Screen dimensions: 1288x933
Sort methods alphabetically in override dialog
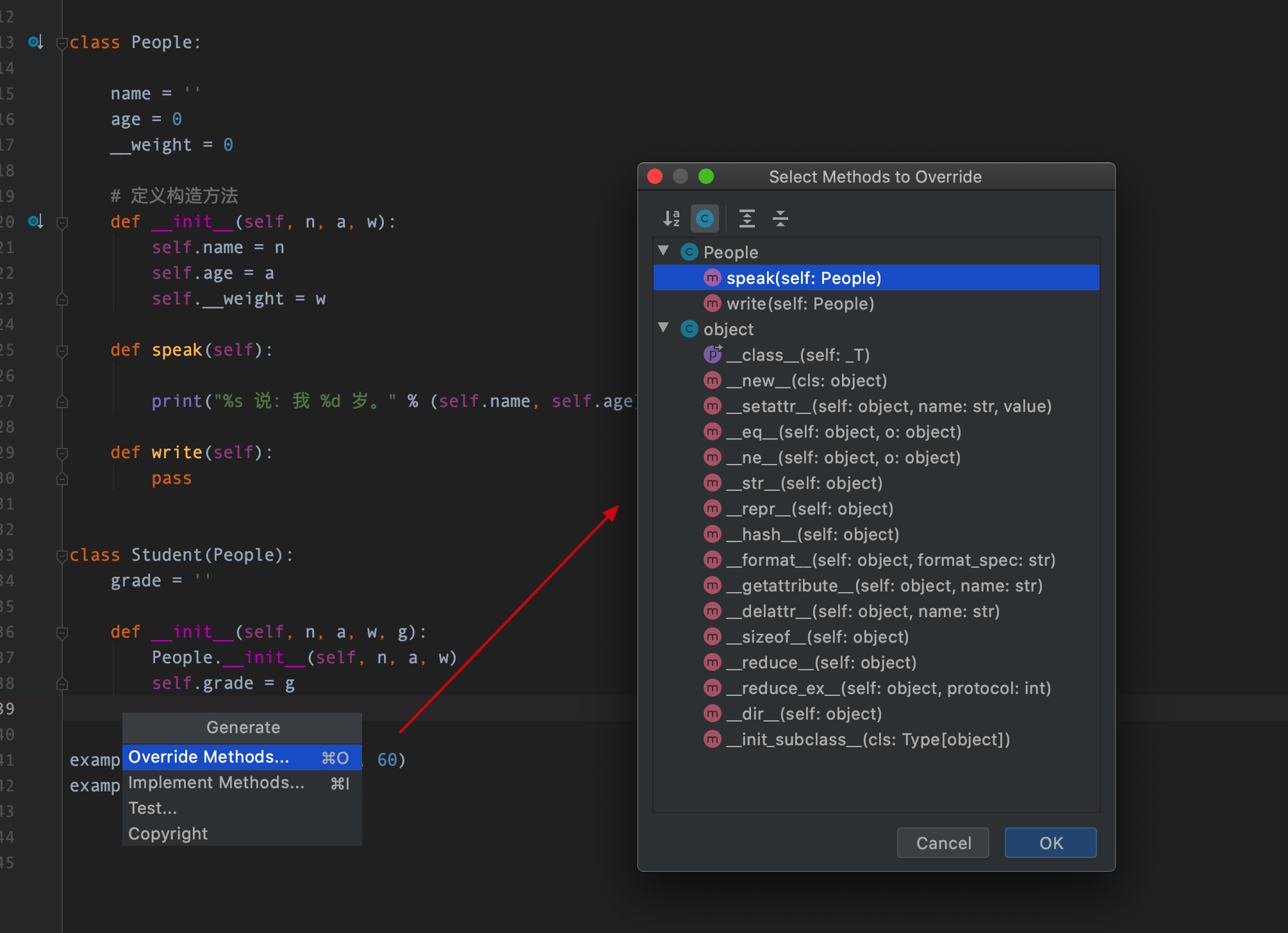point(671,219)
